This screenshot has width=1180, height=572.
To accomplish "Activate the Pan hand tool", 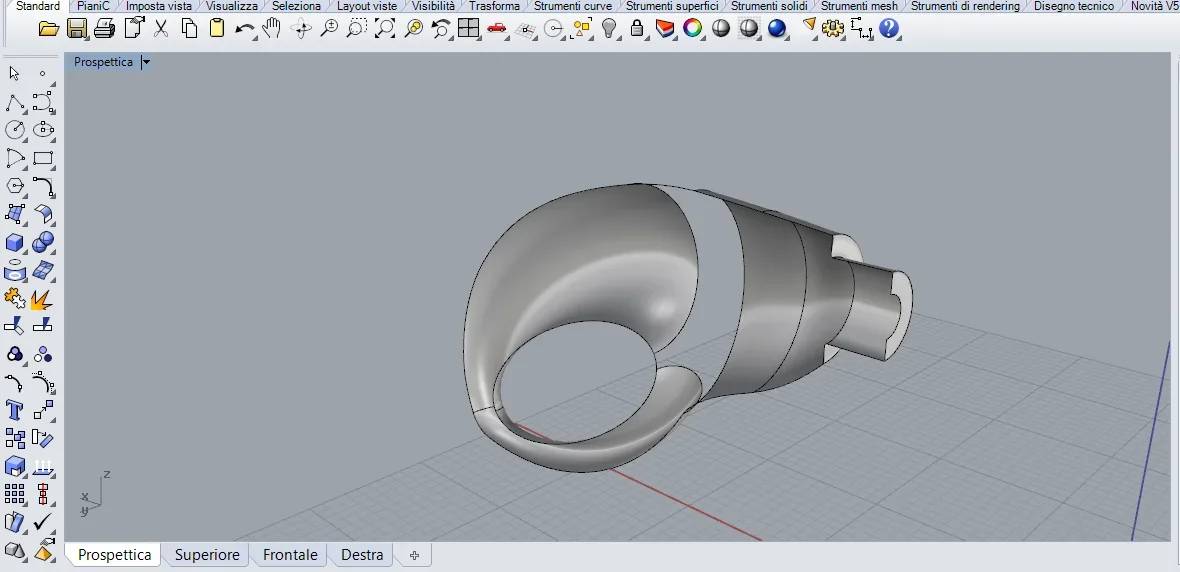I will click(x=272, y=29).
